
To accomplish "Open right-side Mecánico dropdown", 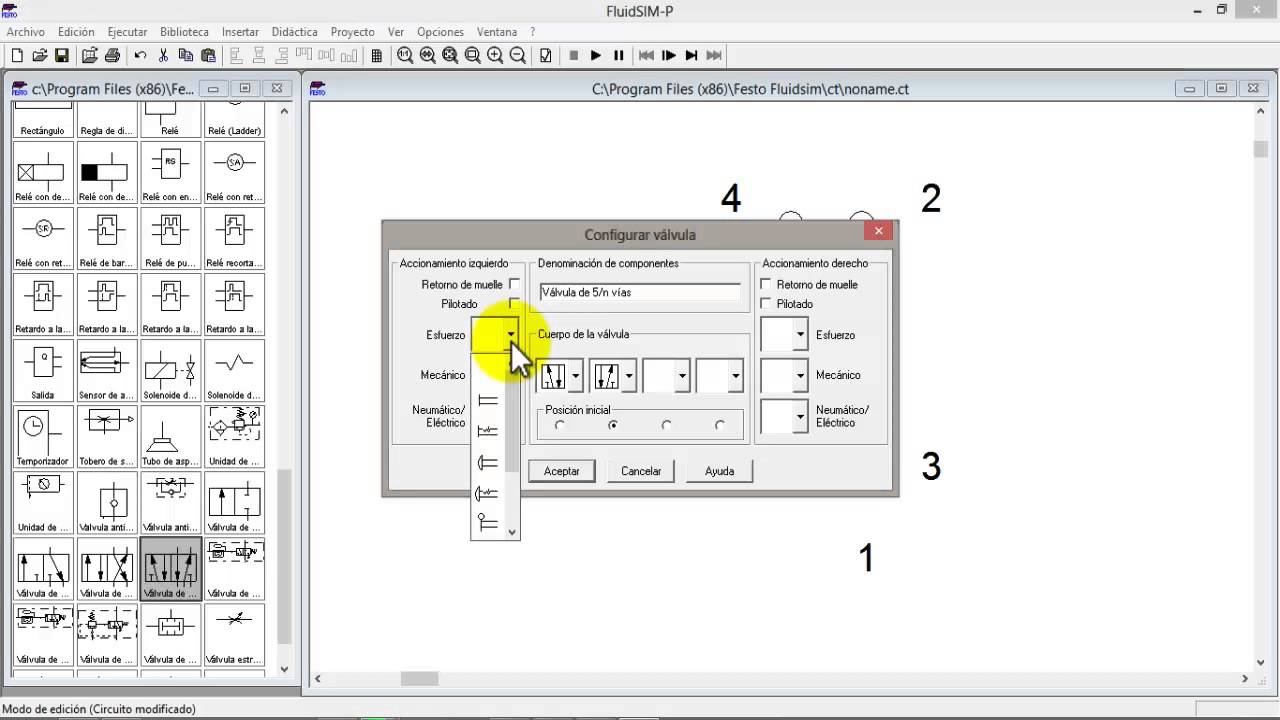I will click(x=800, y=376).
